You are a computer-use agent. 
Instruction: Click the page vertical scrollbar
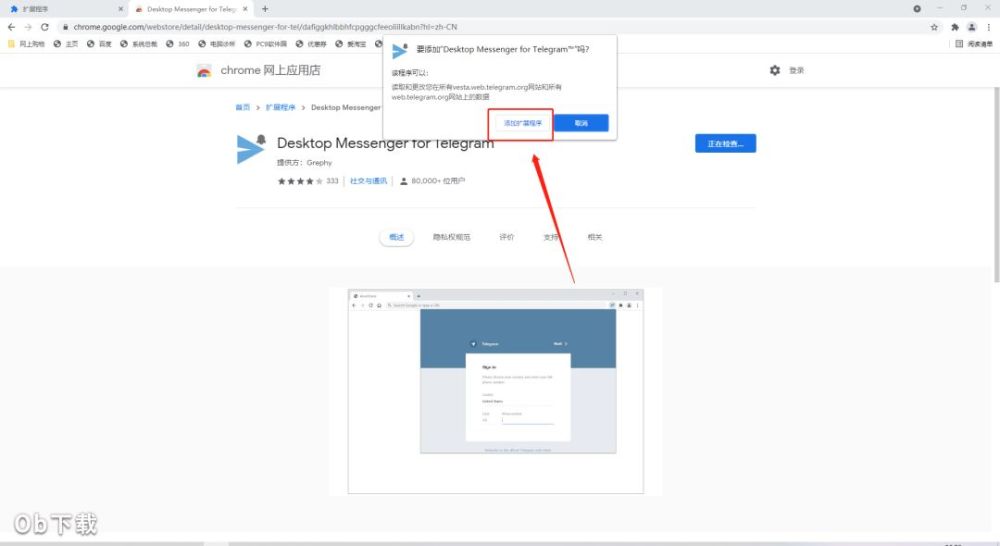996,185
